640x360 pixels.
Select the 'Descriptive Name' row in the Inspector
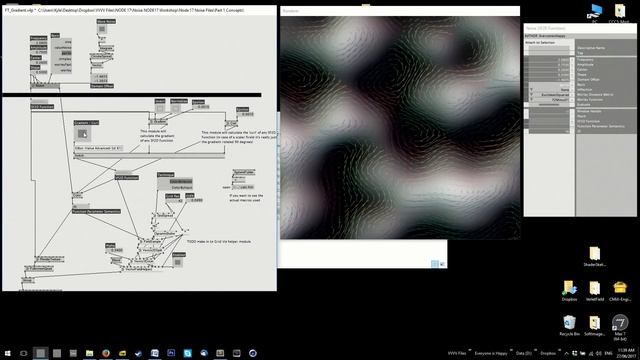coord(606,48)
